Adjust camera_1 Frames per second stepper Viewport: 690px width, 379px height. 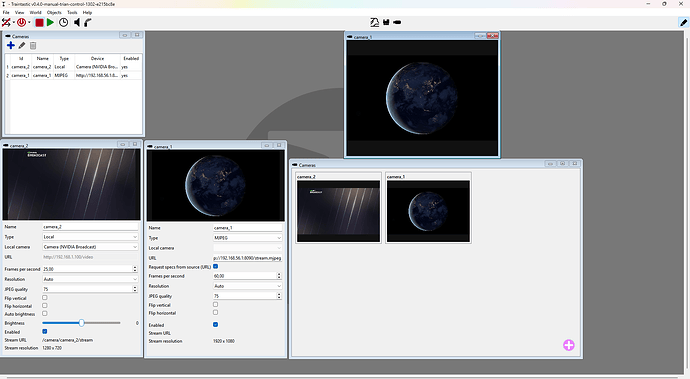[x=279, y=276]
